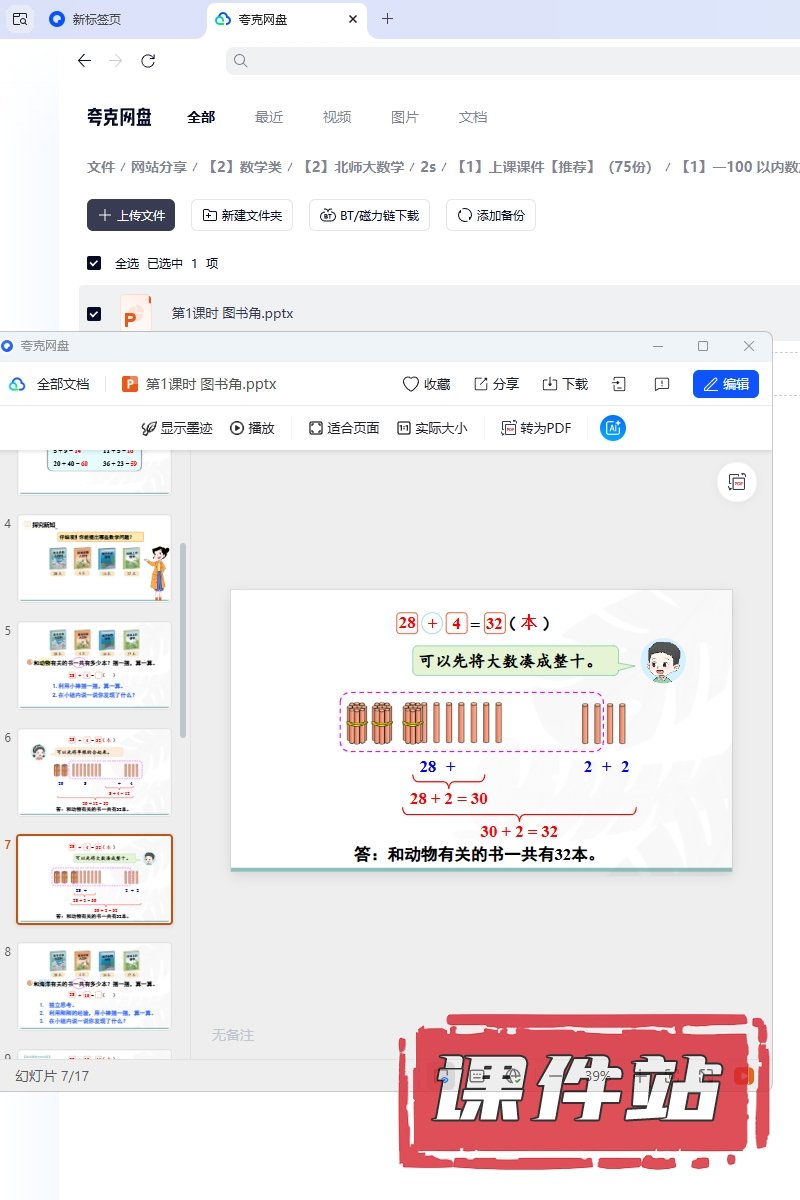Click the BT/Magnet Download button
Image resolution: width=800 pixels, height=1200 pixels.
pyautogui.click(x=370, y=215)
